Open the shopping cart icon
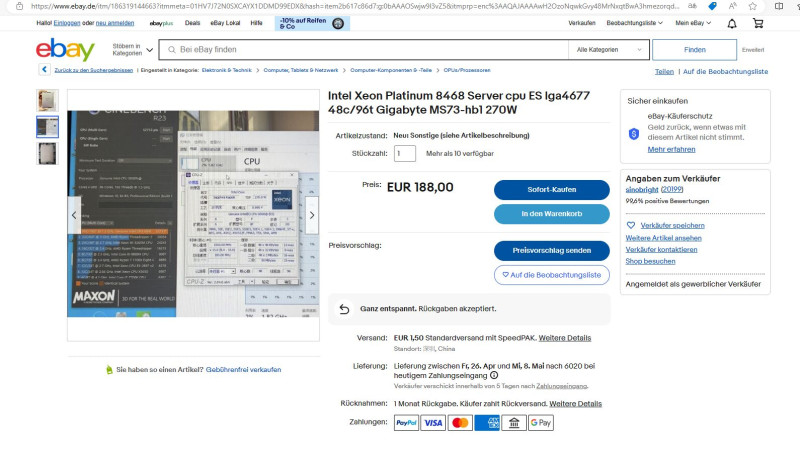800x457 pixels. pyautogui.click(x=758, y=23)
